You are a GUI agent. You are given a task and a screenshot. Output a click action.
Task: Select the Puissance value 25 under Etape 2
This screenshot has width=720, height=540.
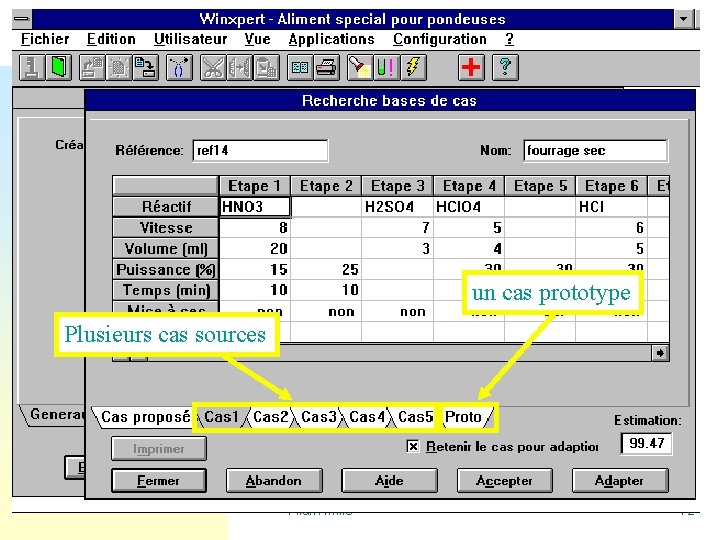click(x=326, y=270)
